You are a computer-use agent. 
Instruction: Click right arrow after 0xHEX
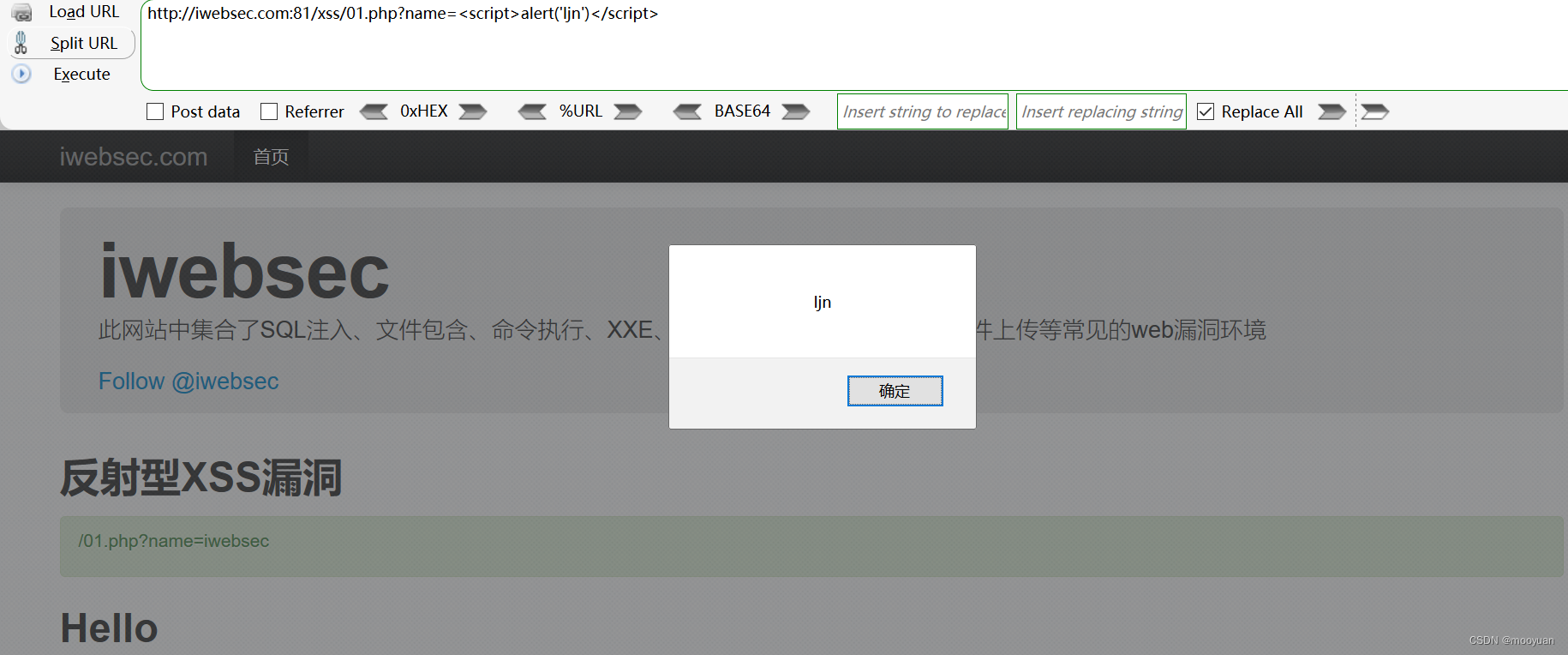pyautogui.click(x=473, y=111)
